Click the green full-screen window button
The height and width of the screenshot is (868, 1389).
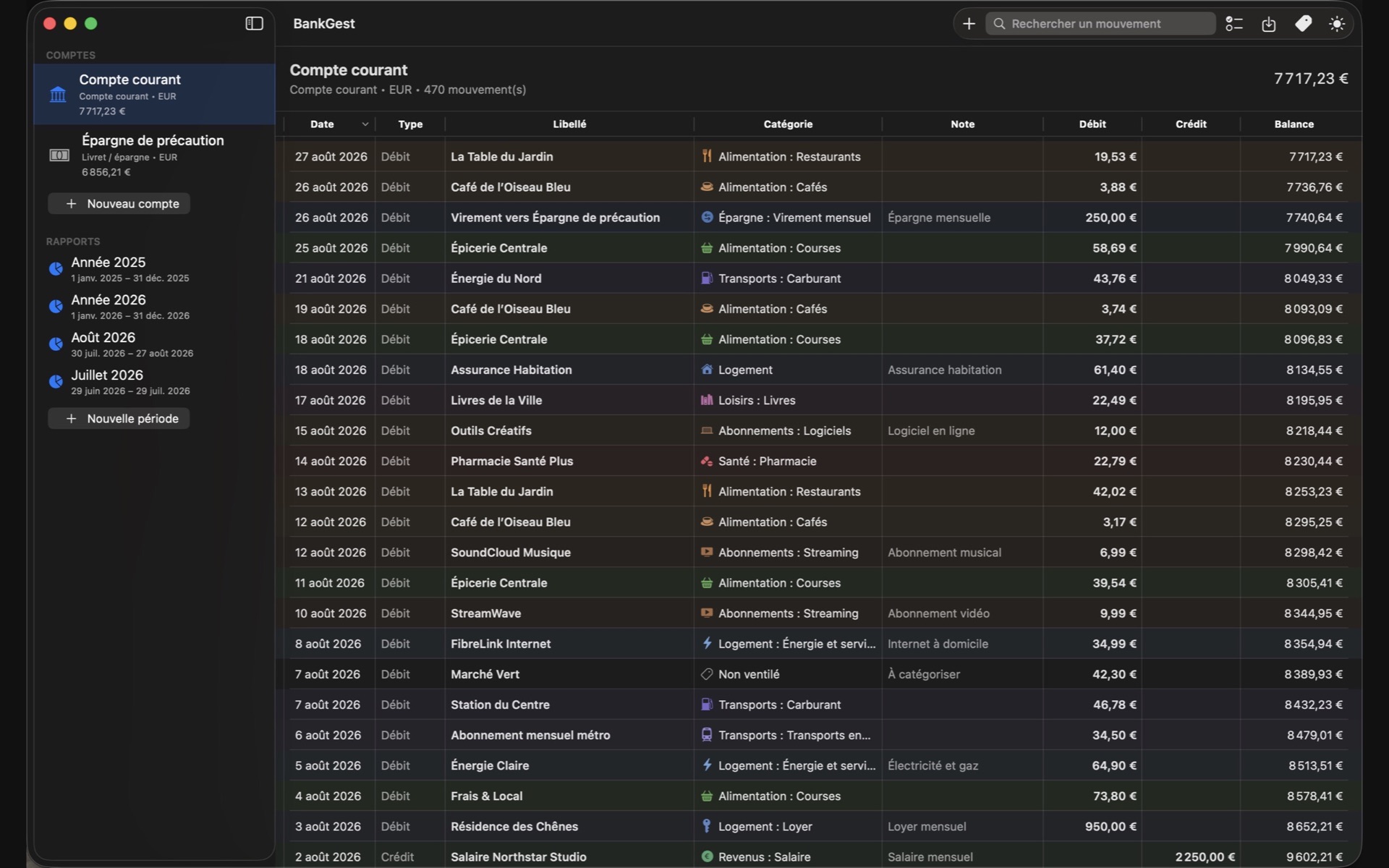click(91, 24)
